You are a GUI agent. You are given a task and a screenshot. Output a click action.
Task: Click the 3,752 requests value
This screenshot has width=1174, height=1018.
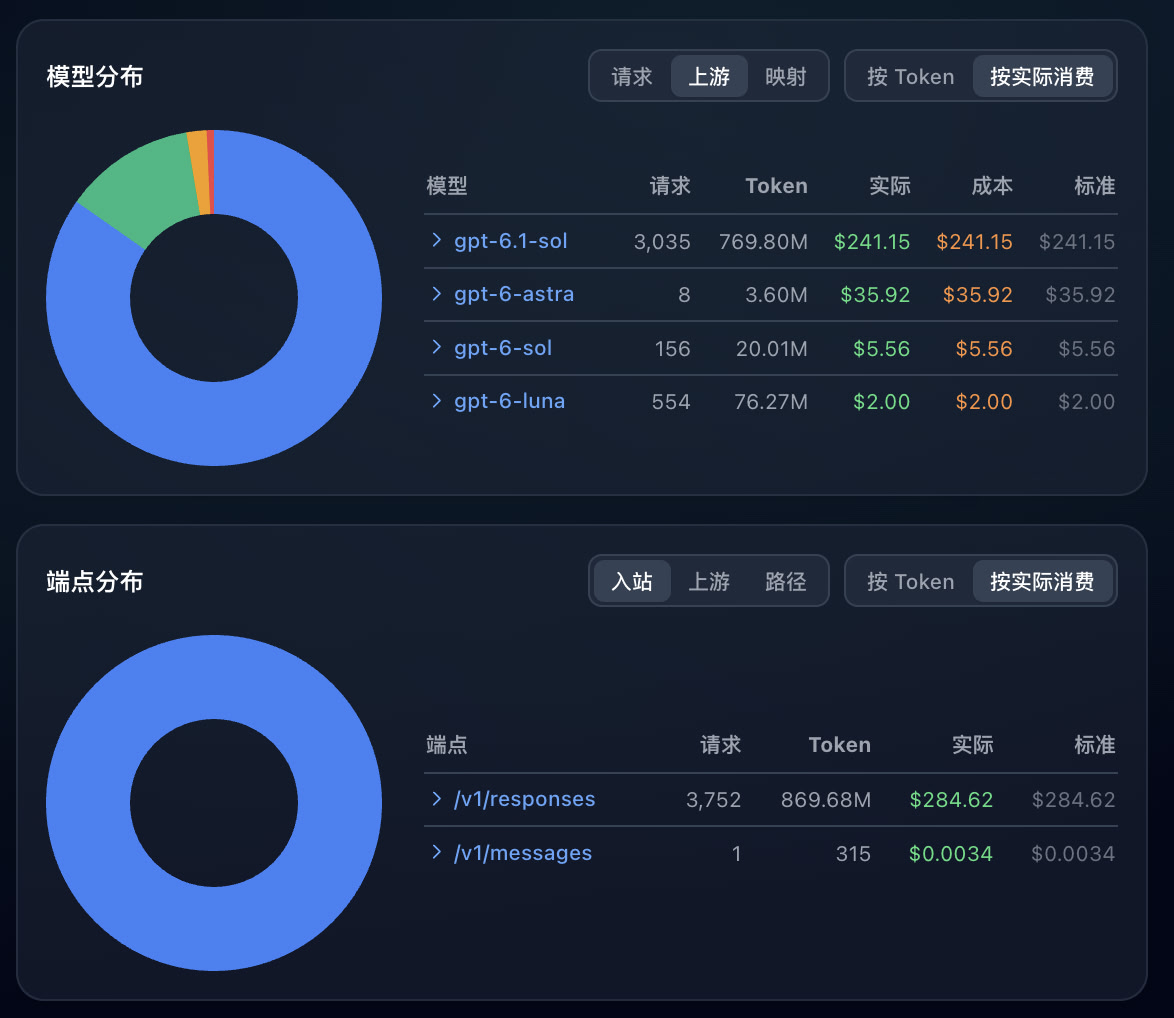click(x=713, y=799)
